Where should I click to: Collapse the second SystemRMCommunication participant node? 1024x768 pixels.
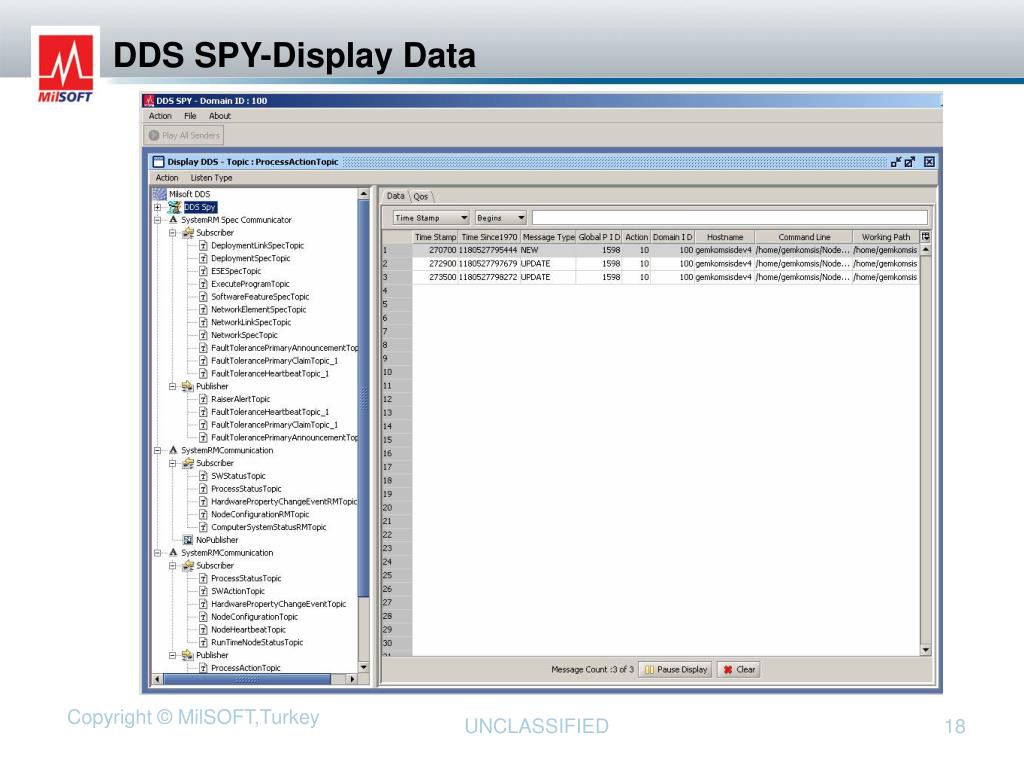click(157, 553)
